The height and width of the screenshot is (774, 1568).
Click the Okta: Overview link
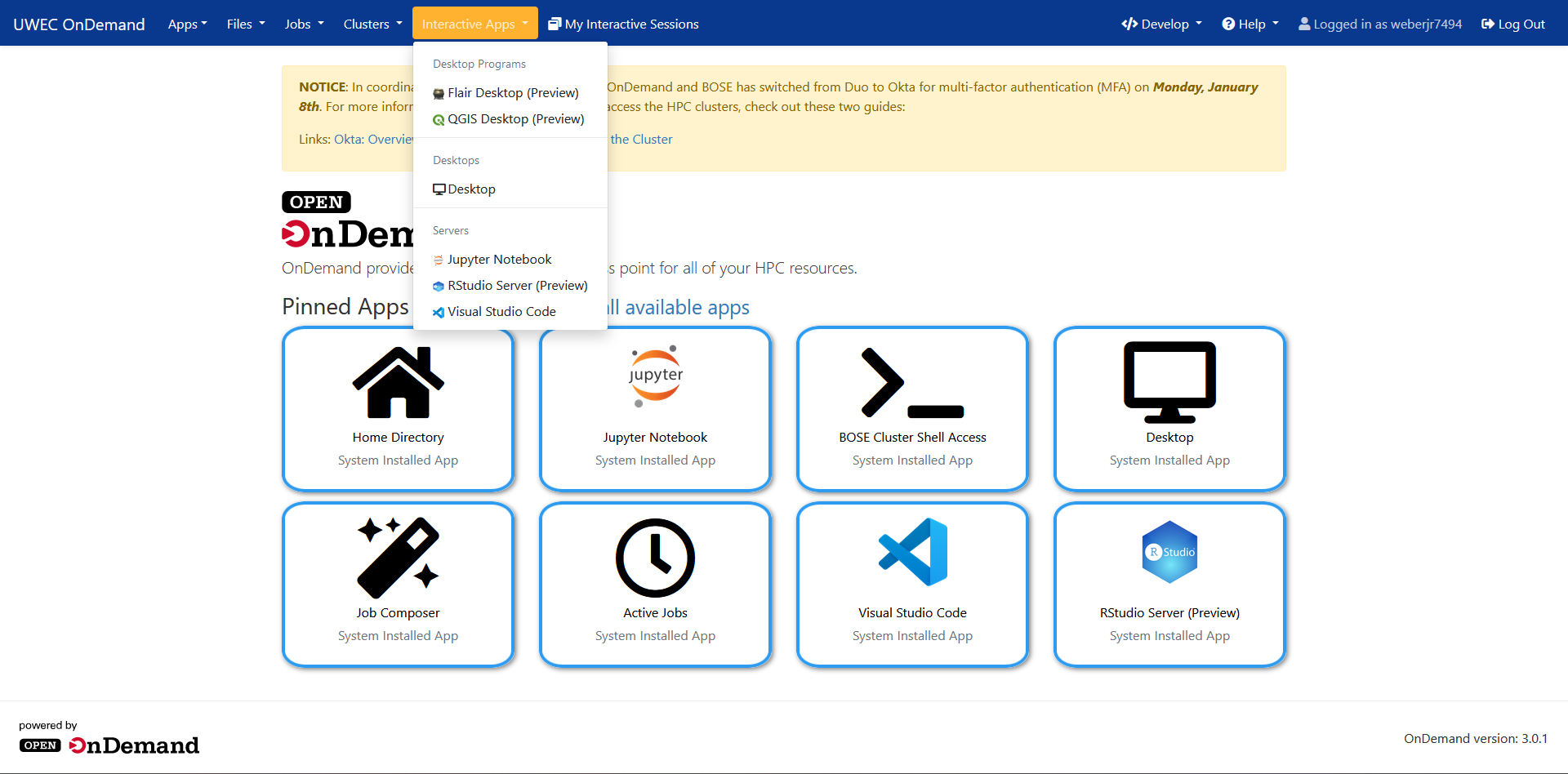pos(373,139)
